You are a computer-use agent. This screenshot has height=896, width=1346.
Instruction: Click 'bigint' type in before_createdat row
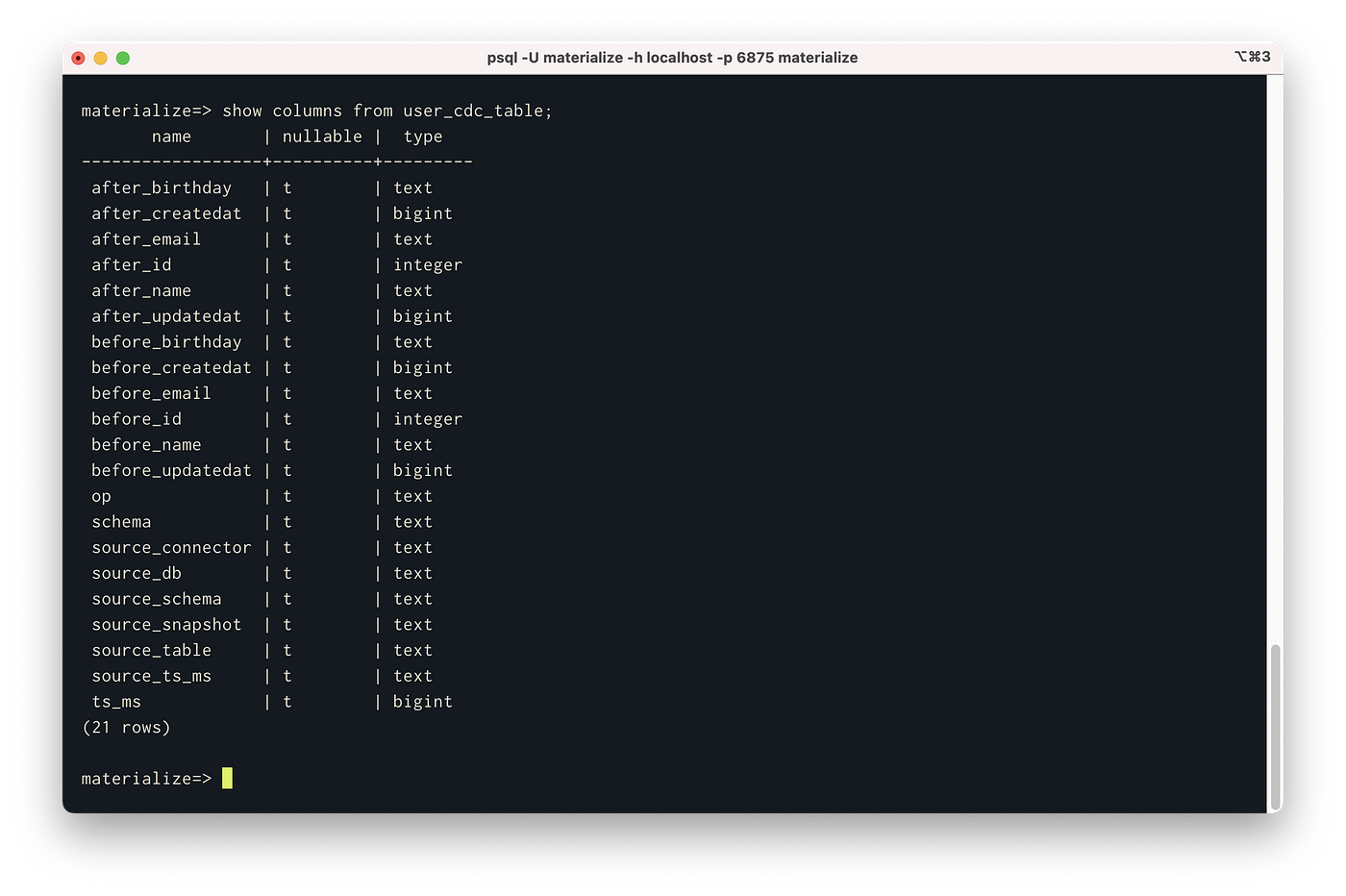click(423, 368)
